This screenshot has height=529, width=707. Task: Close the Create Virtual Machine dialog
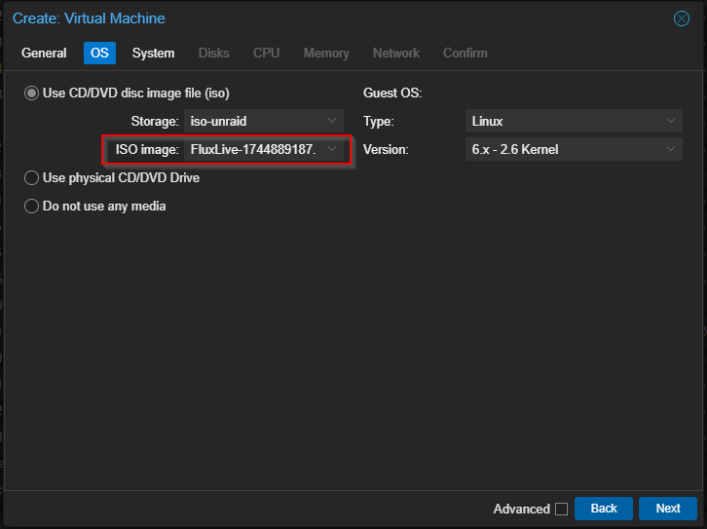[x=681, y=19]
